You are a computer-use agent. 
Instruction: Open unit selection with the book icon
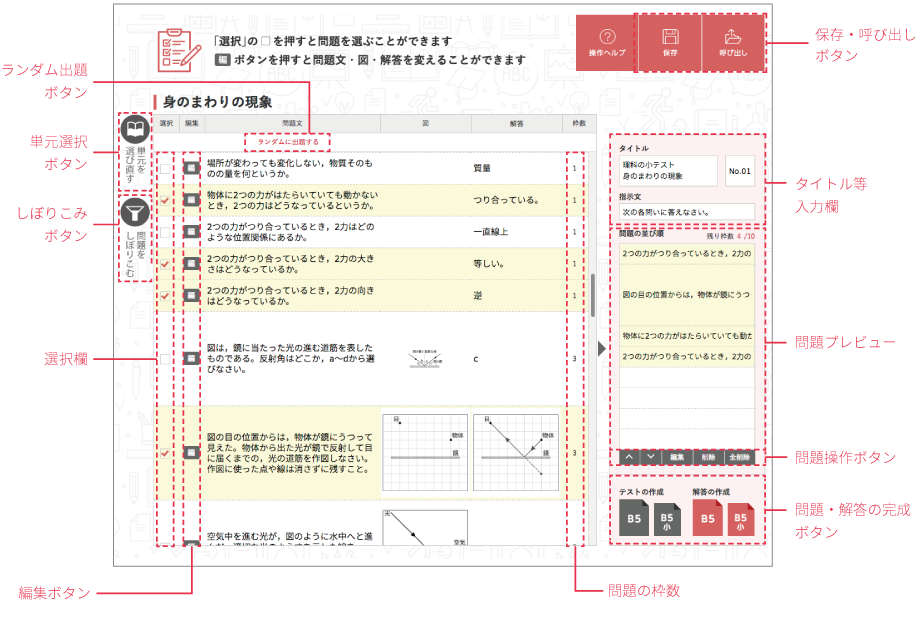tap(134, 130)
